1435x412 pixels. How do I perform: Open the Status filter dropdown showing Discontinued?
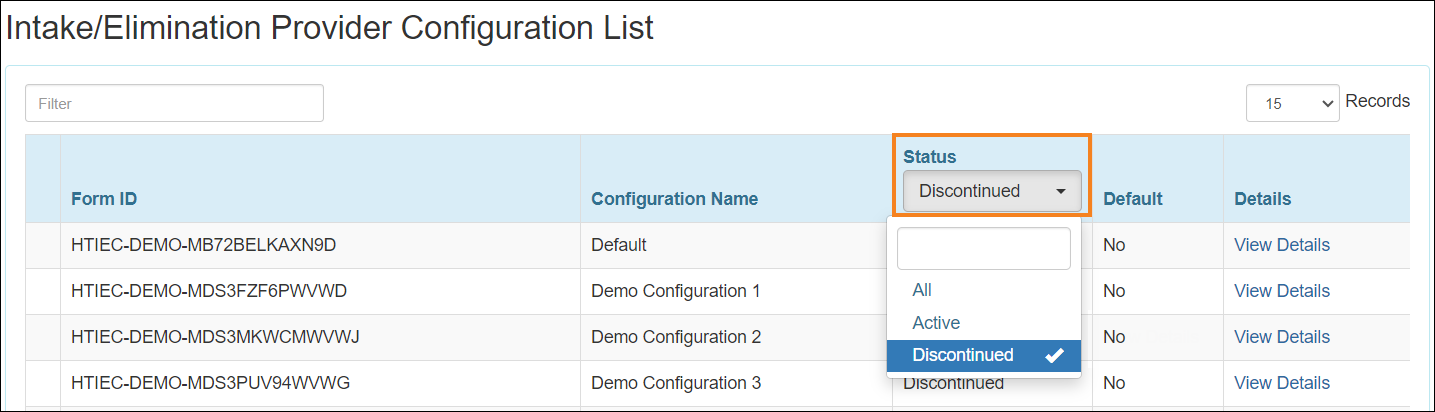pyautogui.click(x=992, y=191)
